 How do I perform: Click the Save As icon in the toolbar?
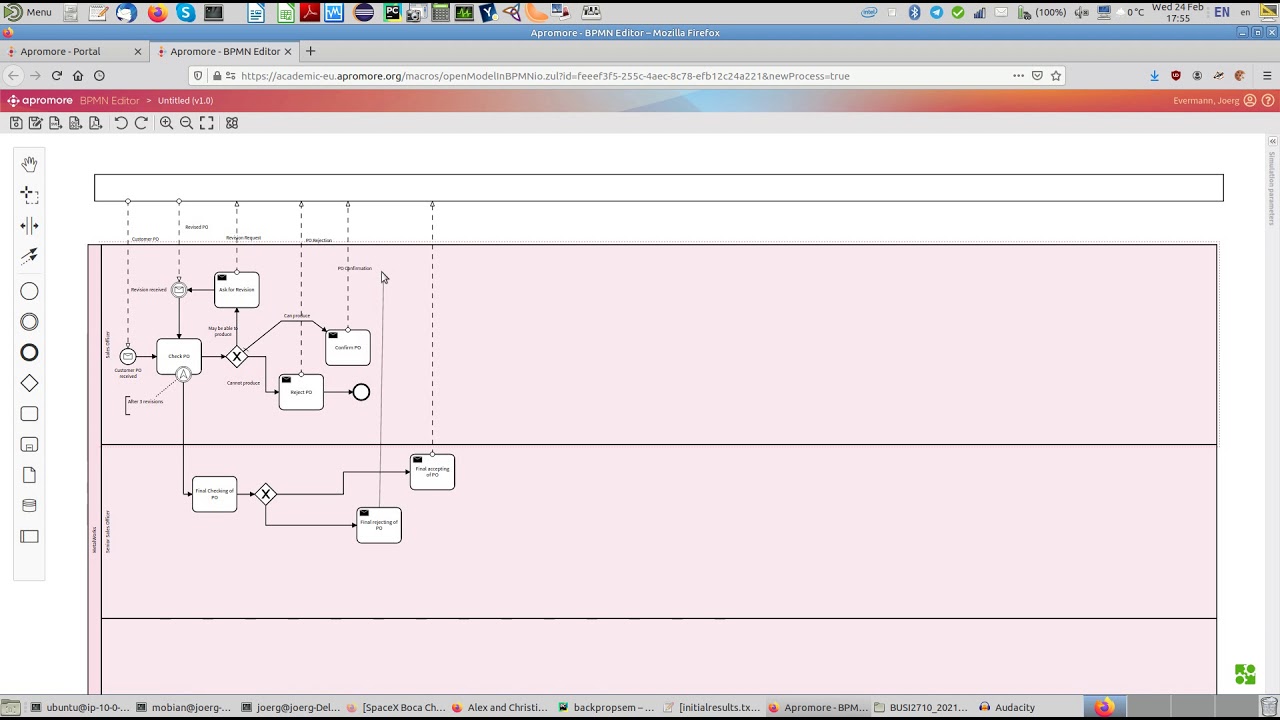[x=36, y=123]
